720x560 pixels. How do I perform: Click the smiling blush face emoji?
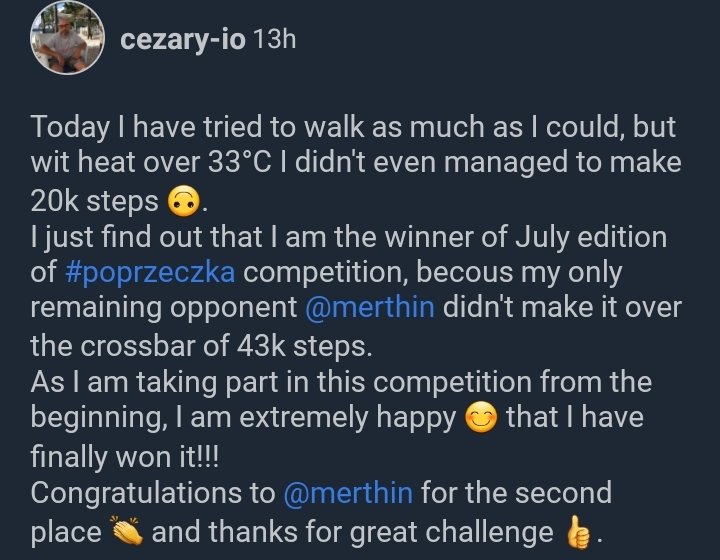pyautogui.click(x=481, y=418)
